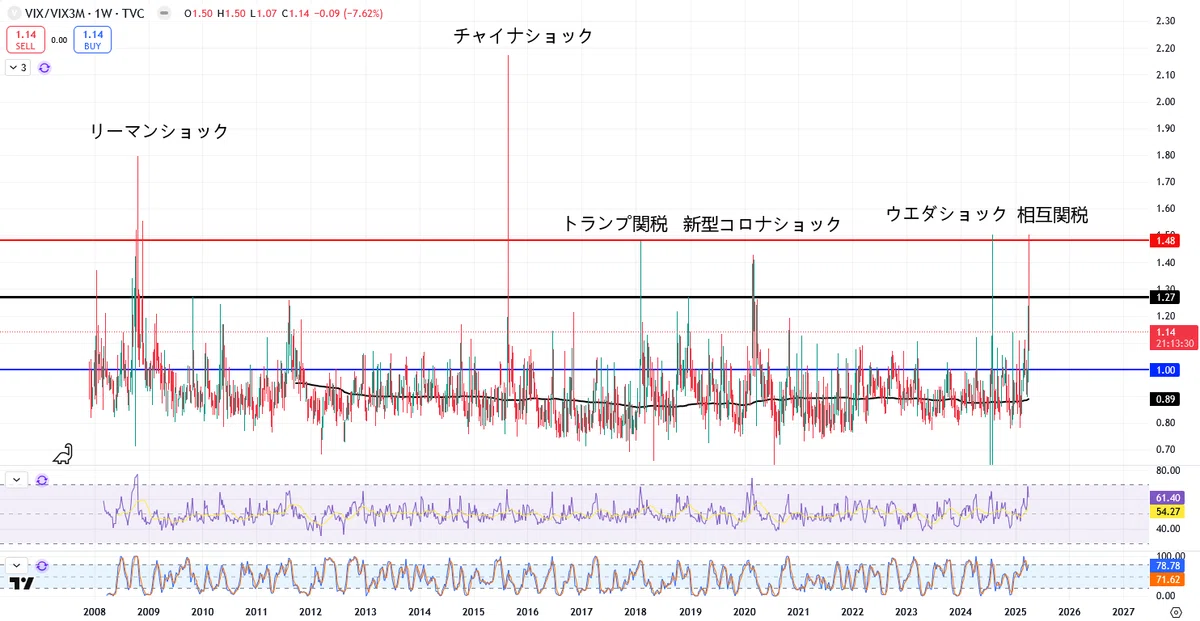Click the dinosaur icon above the RSI pane
The image size is (1200, 621).
[64, 453]
